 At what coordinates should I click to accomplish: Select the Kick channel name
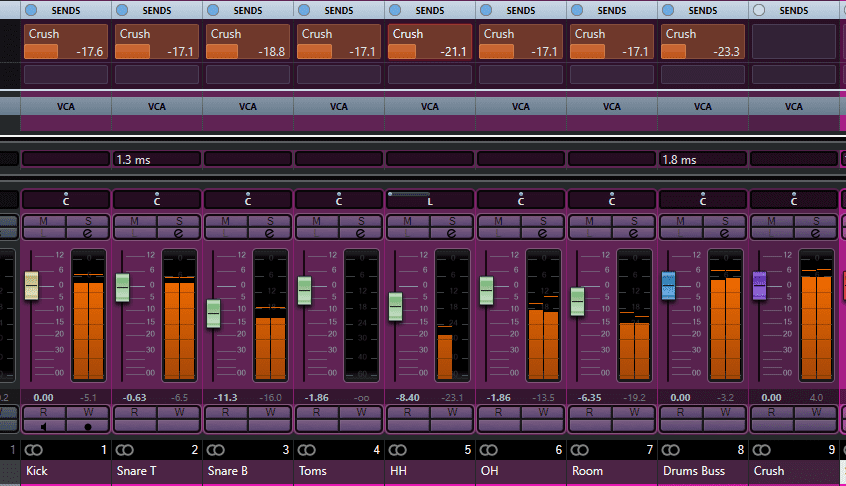37,471
